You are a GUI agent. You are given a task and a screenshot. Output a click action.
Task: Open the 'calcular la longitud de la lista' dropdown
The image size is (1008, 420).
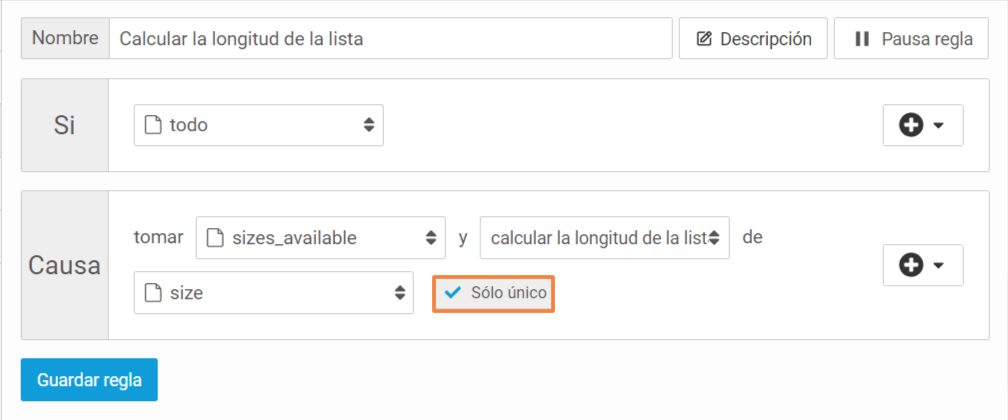click(604, 238)
